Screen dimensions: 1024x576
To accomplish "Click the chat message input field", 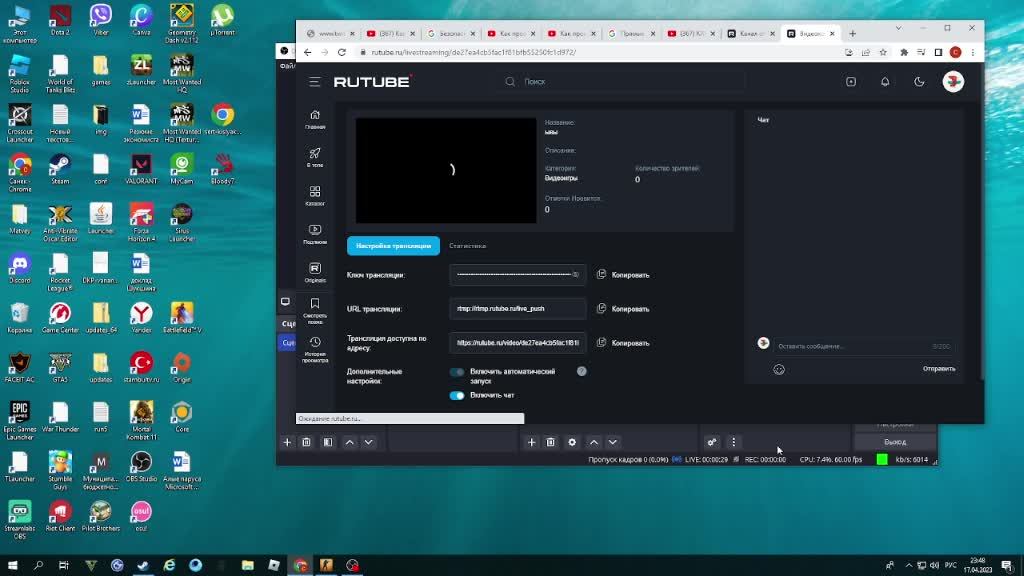I will [x=863, y=346].
